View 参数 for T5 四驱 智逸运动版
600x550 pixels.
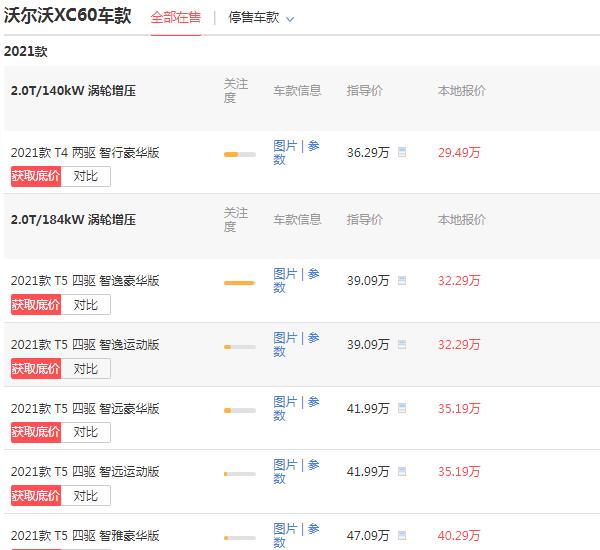click(x=296, y=344)
